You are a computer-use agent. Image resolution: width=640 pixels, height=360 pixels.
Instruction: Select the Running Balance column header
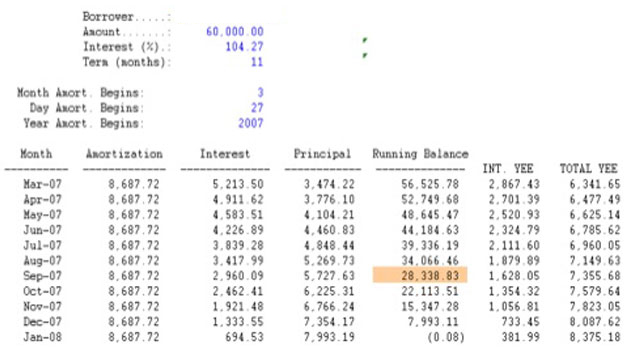[x=420, y=154]
